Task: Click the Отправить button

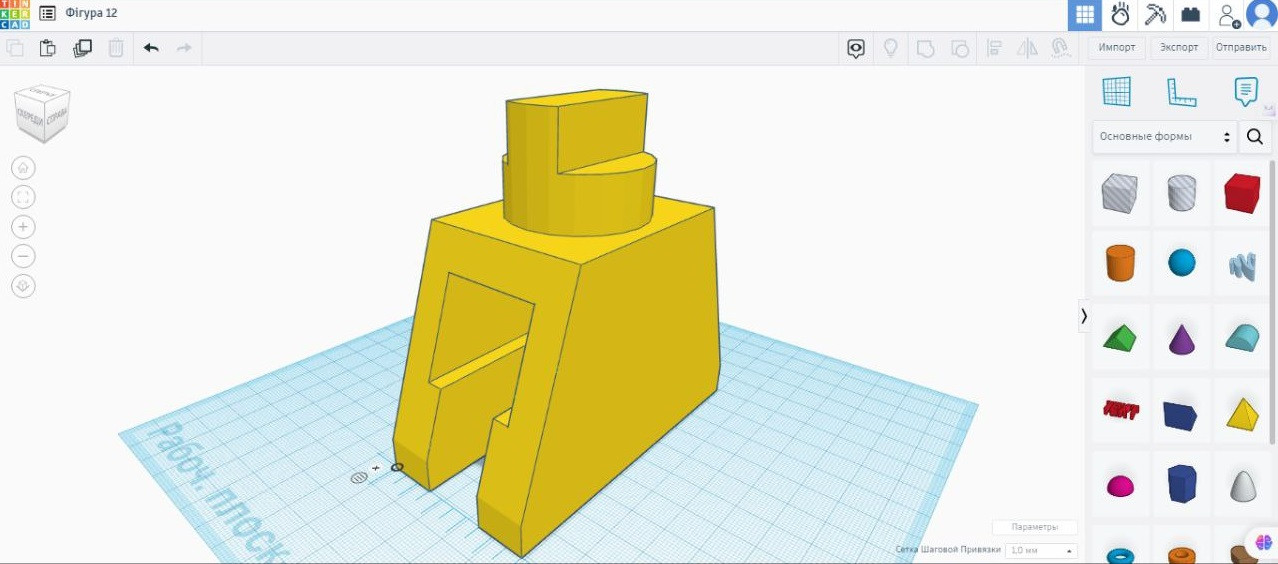Action: click(1241, 48)
